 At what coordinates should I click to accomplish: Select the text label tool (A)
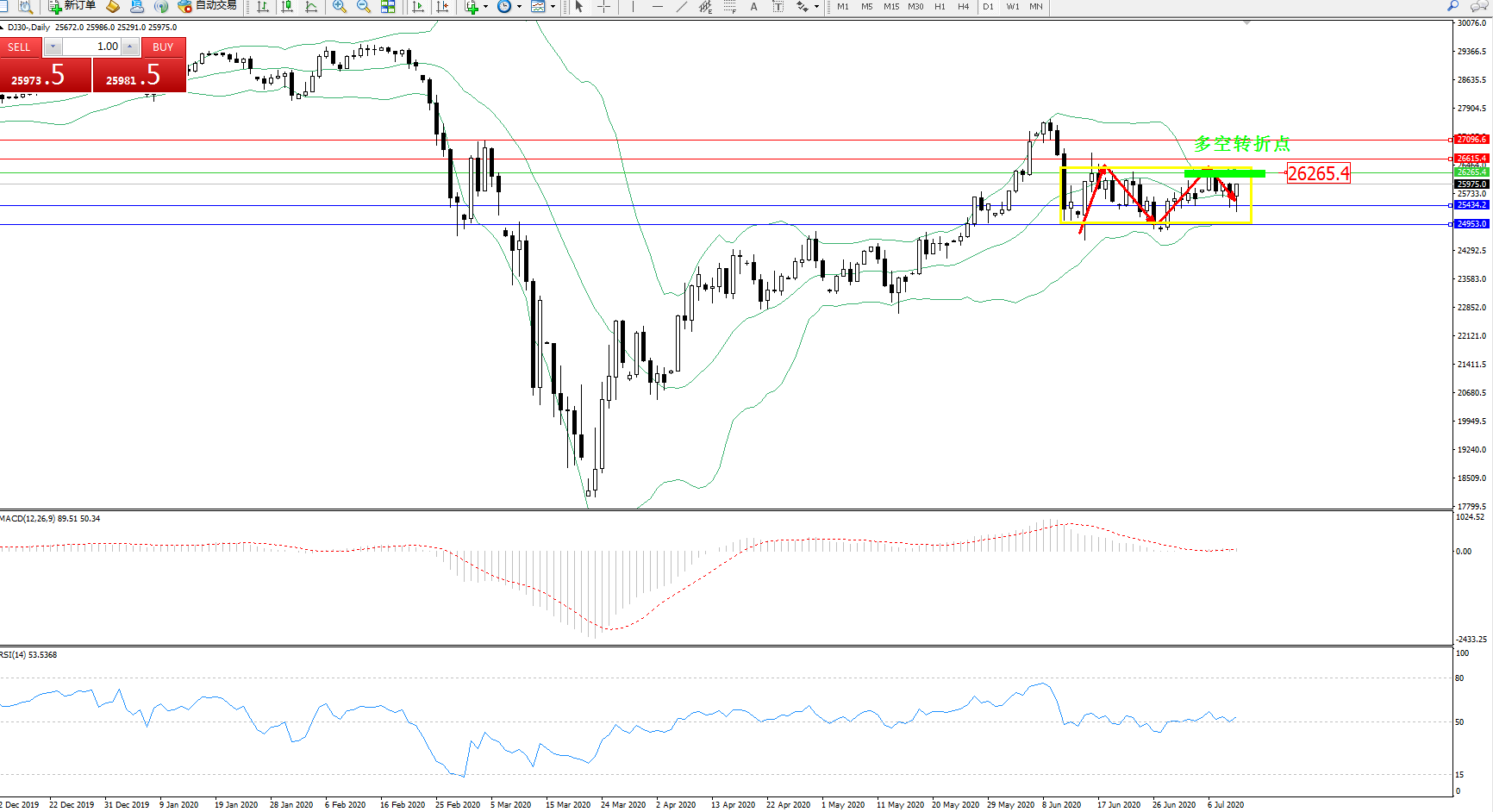pos(753,6)
